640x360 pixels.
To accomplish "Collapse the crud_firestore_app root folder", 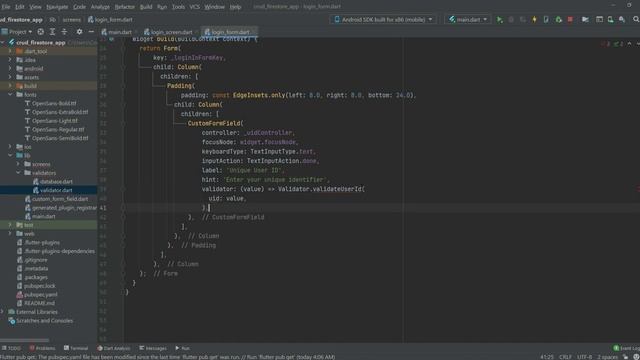I will tap(3, 42).
